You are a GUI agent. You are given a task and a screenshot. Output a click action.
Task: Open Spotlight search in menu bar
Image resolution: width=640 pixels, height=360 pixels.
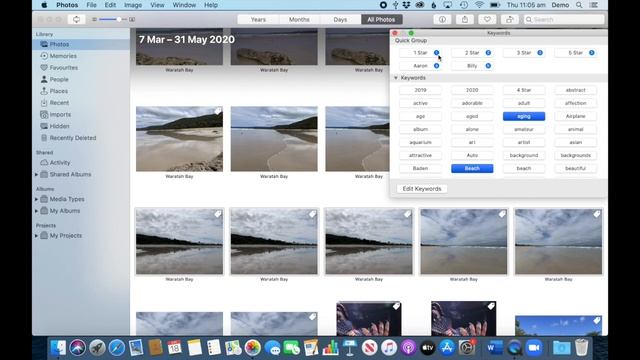point(579,5)
